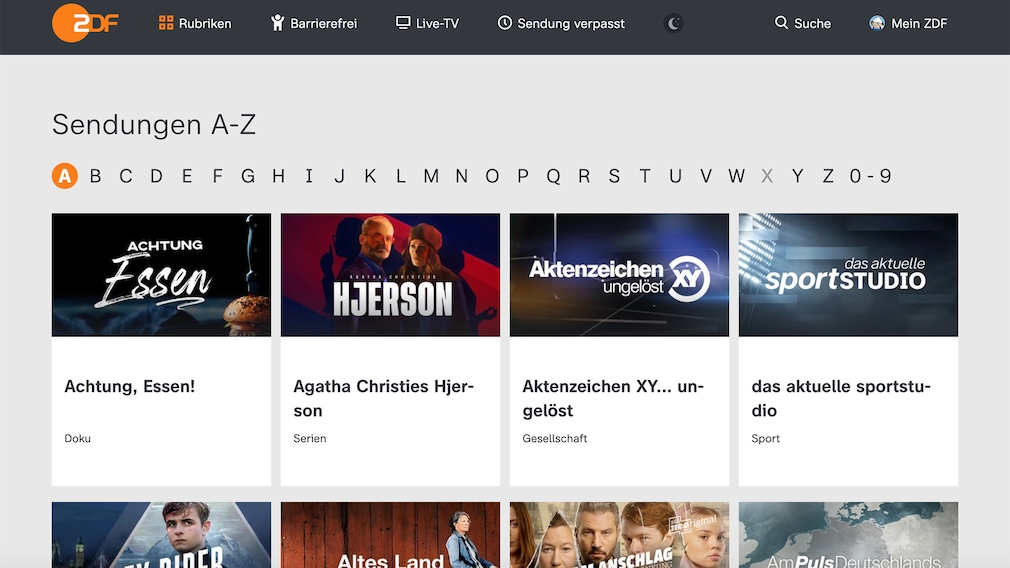
Task: Open Mein ZDF label
Action: [919, 24]
